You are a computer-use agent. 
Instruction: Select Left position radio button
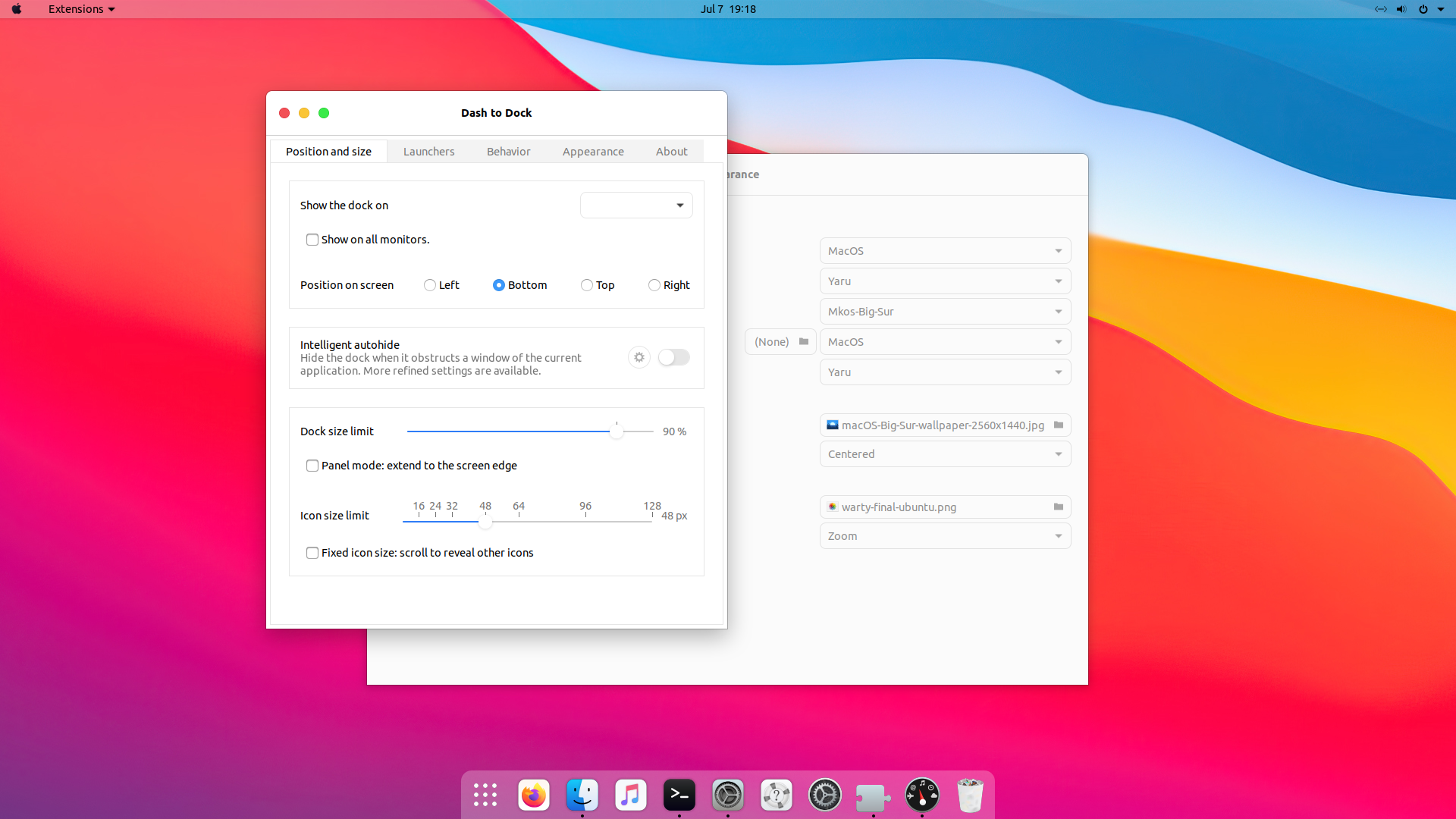(430, 285)
